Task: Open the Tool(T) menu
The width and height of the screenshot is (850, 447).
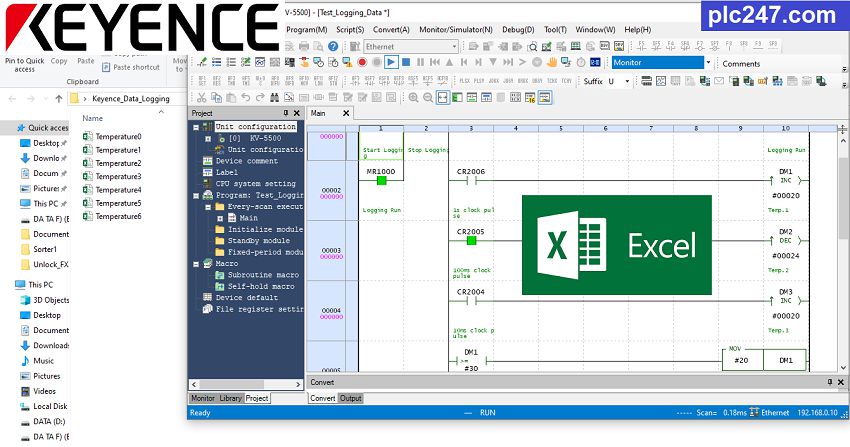Action: coord(555,30)
